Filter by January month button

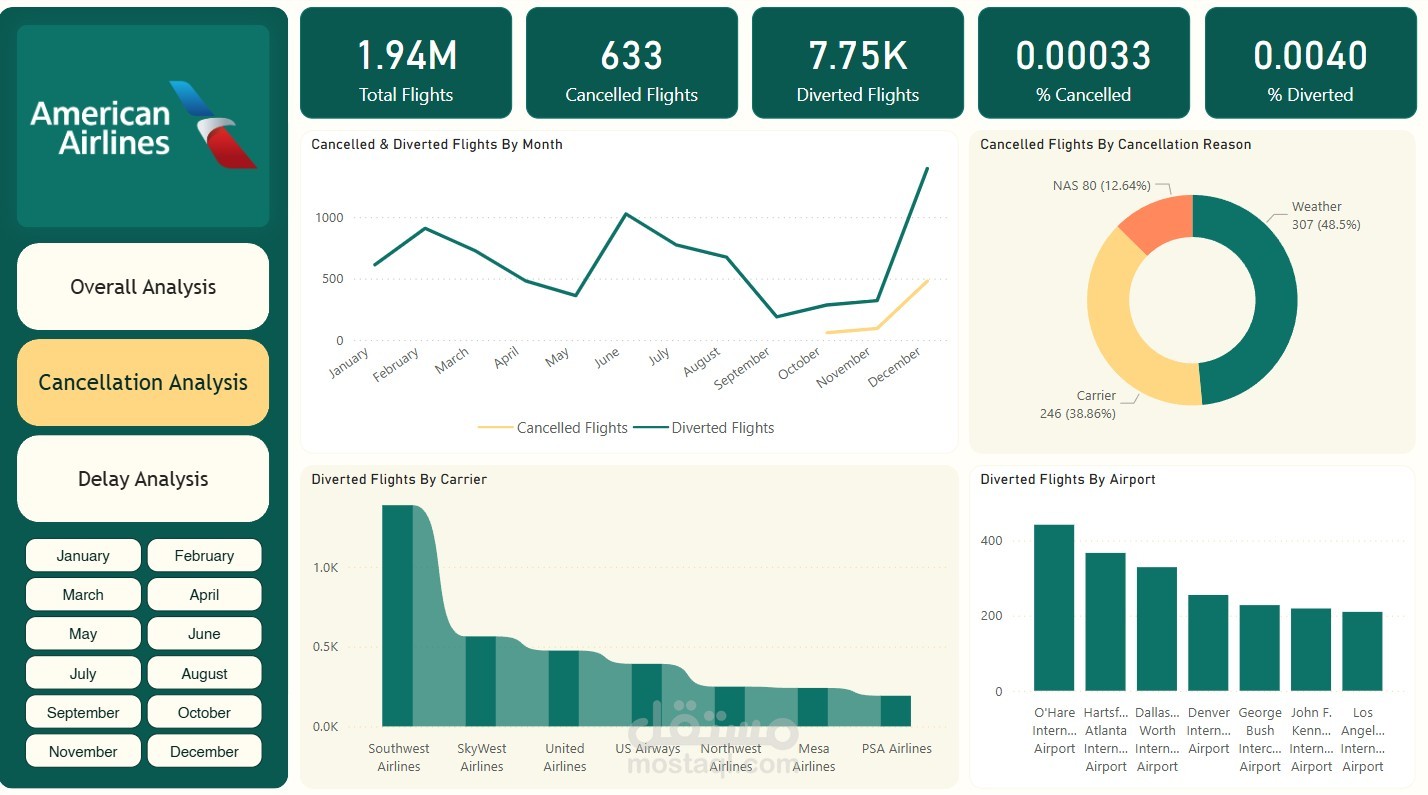(83, 556)
